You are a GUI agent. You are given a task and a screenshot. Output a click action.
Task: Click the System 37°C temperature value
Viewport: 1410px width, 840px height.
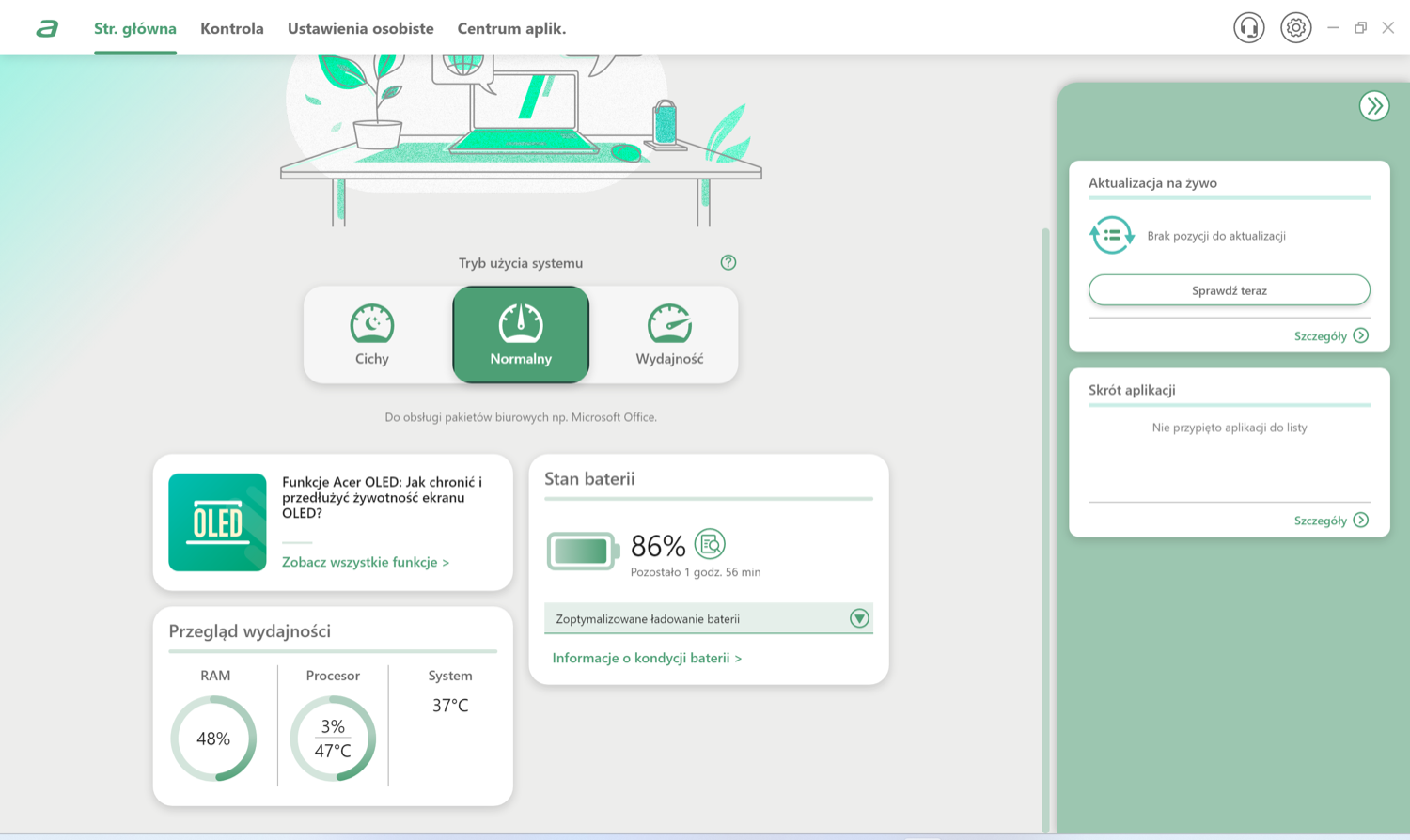click(450, 706)
